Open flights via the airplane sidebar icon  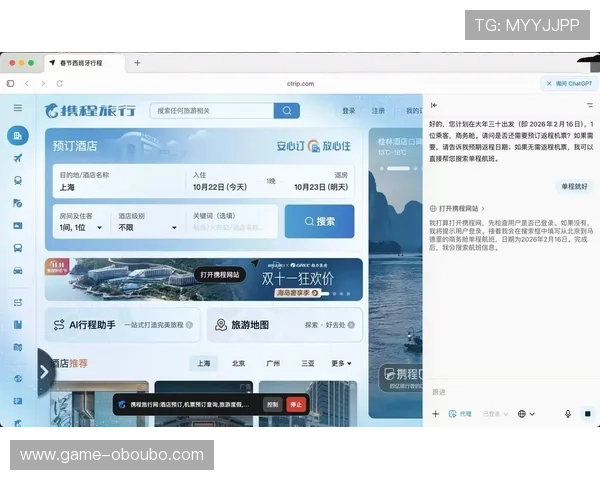[x=18, y=158]
